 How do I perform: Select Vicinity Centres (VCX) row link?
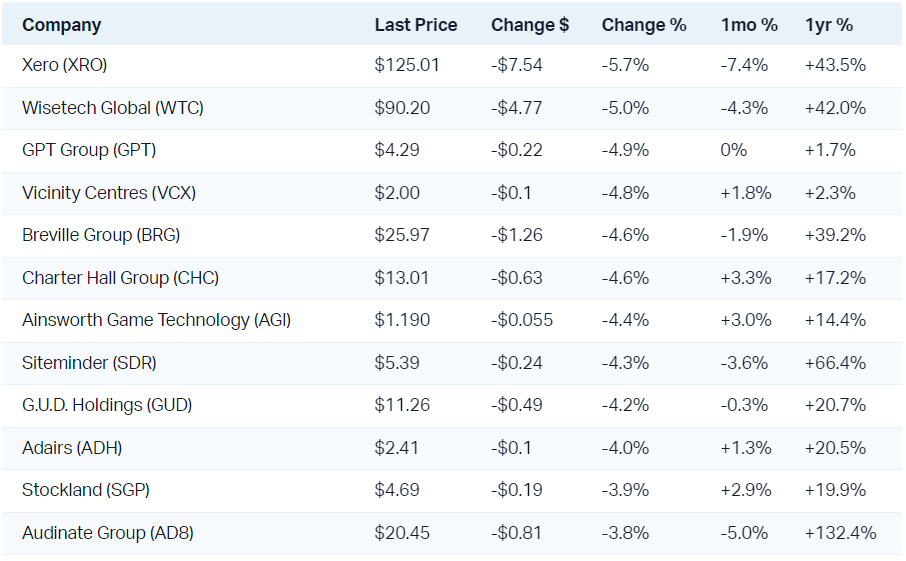pos(109,193)
